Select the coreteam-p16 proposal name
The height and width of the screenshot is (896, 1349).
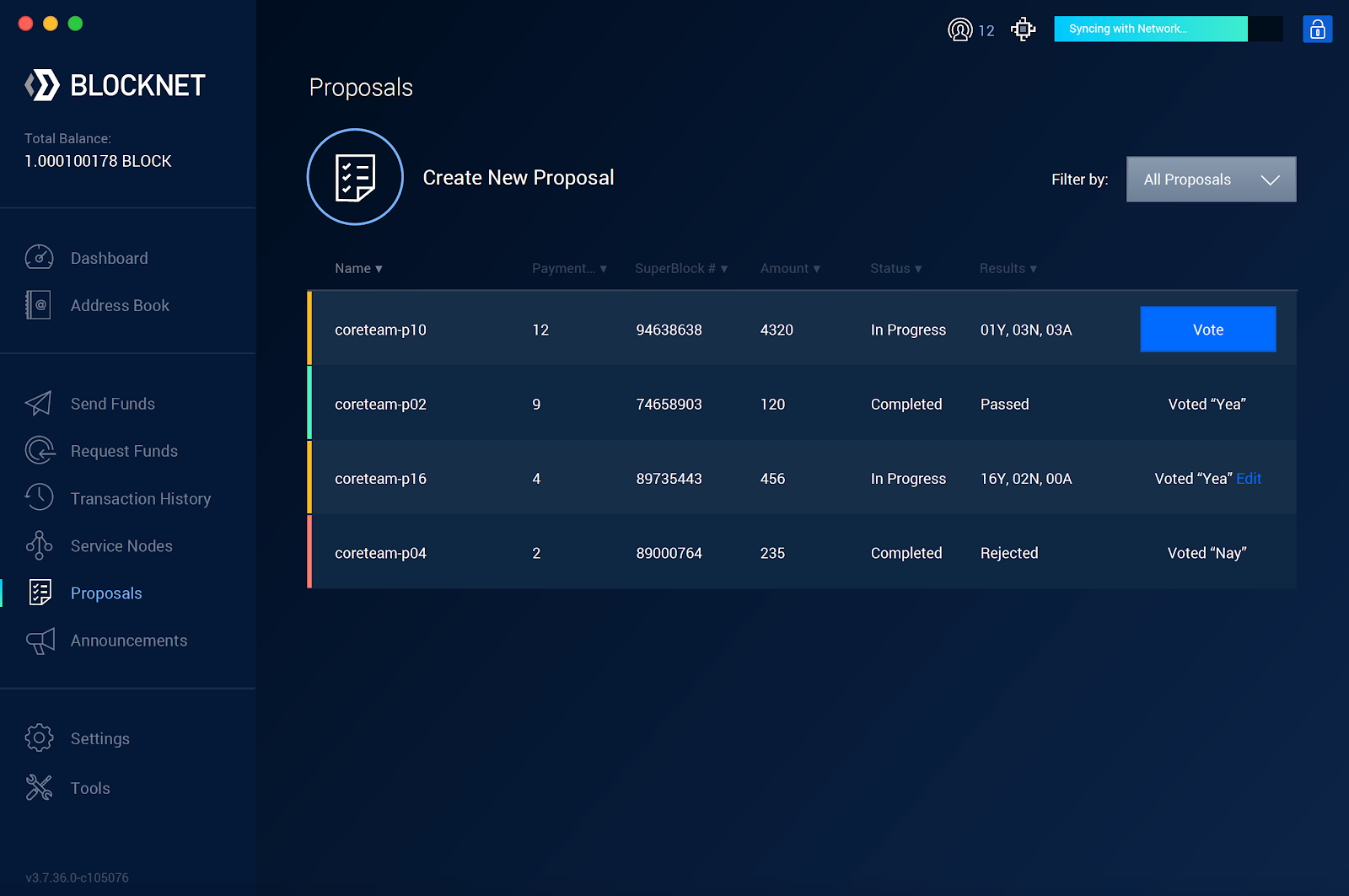380,479
